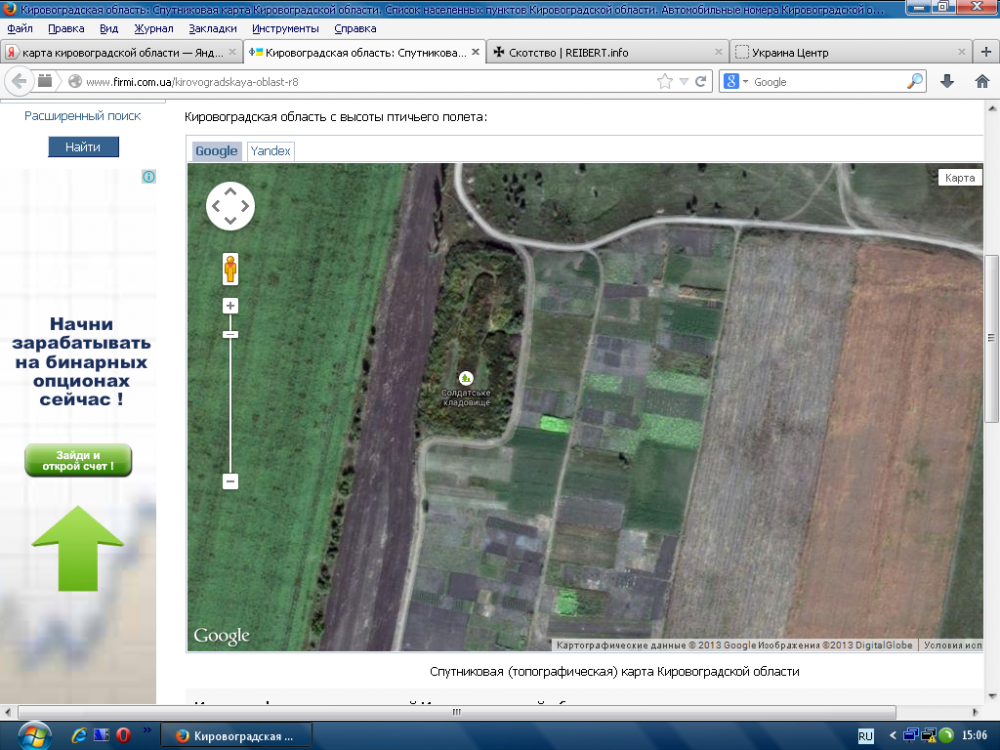The height and width of the screenshot is (750, 1000).
Task: Click the horizontal page scrollbar thumb
Action: pos(457,712)
